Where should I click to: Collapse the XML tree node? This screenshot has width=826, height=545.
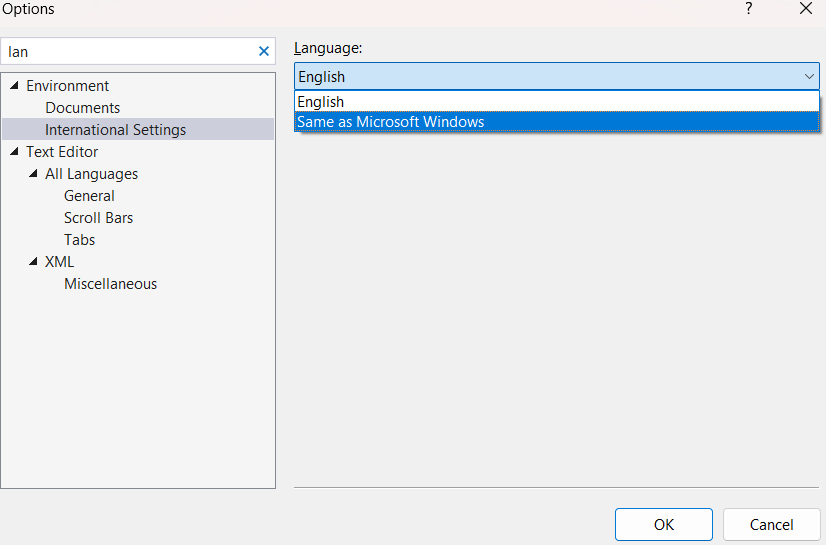click(33, 262)
